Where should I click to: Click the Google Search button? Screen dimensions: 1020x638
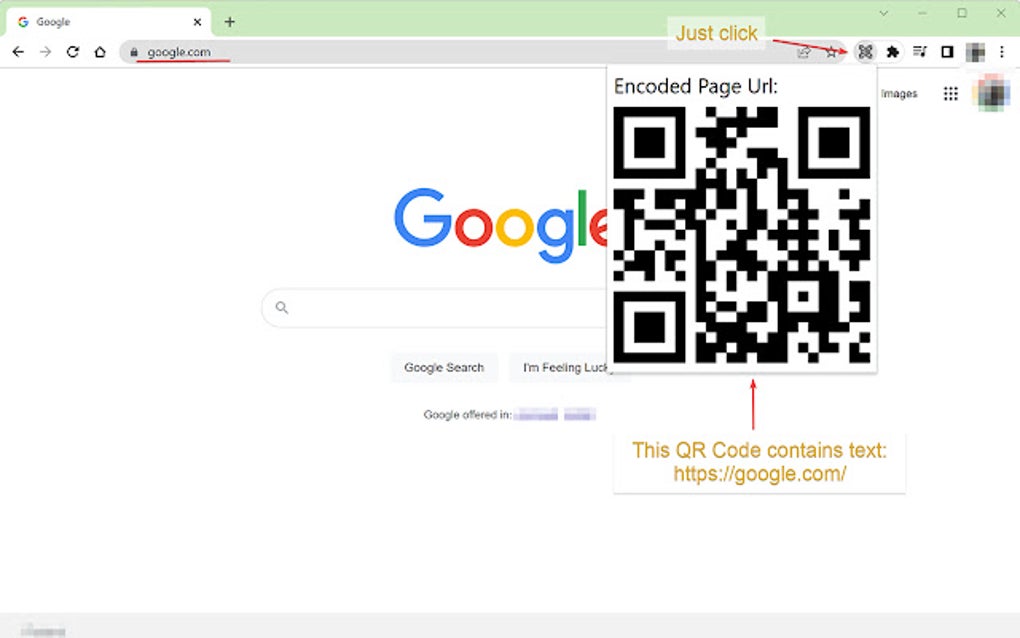444,367
